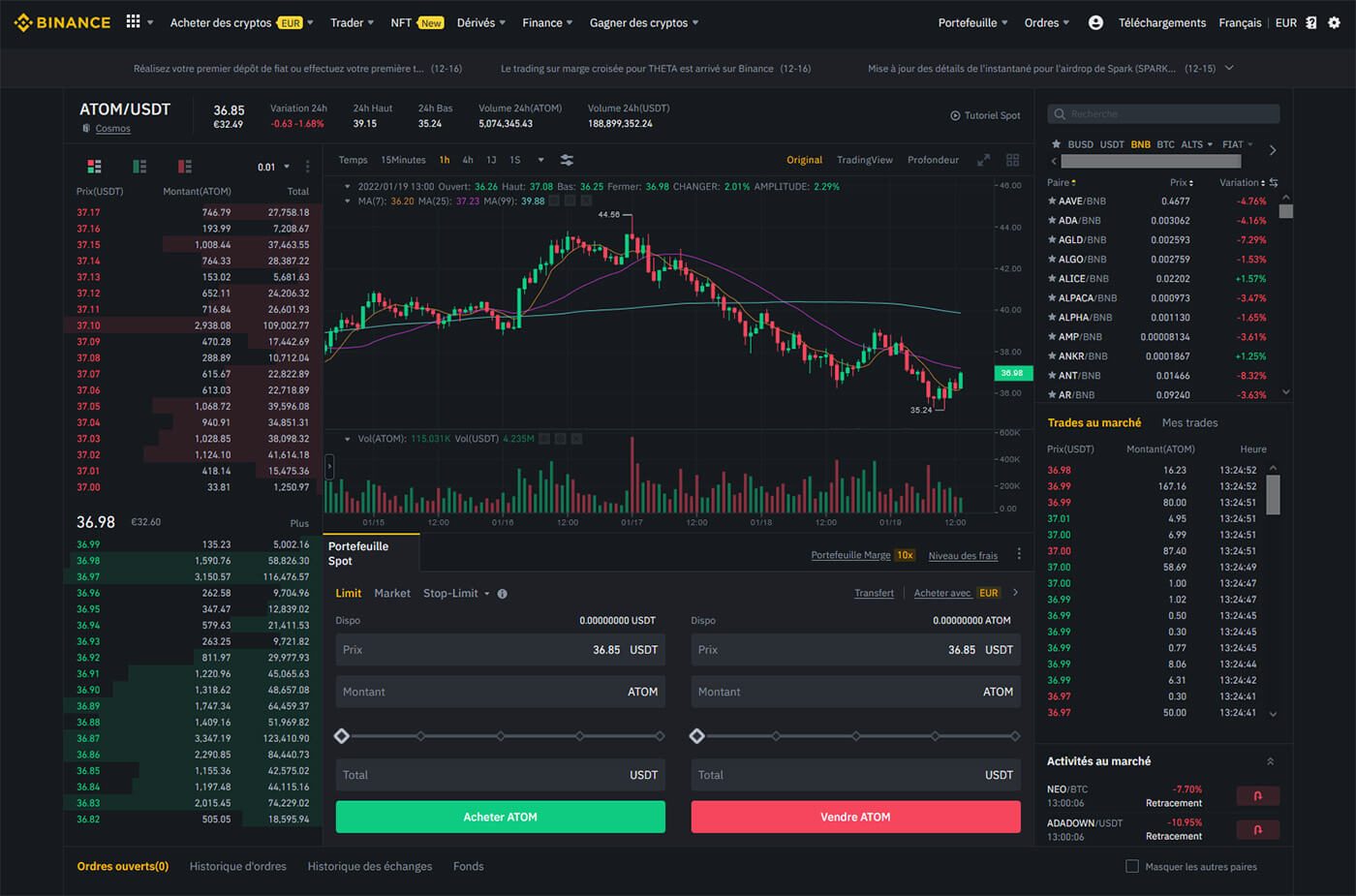Open order form three-dots menu
Screen dimensions: 1356x896
[1019, 554]
